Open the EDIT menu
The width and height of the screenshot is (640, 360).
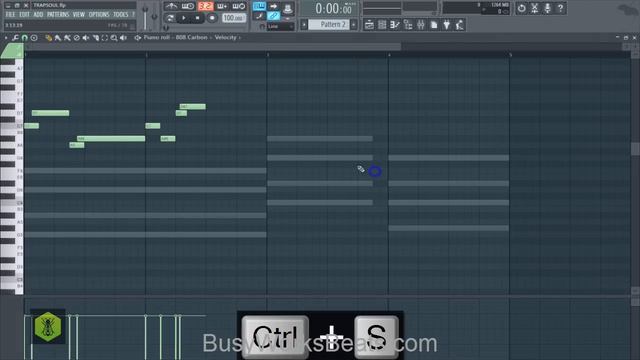click(x=24, y=15)
